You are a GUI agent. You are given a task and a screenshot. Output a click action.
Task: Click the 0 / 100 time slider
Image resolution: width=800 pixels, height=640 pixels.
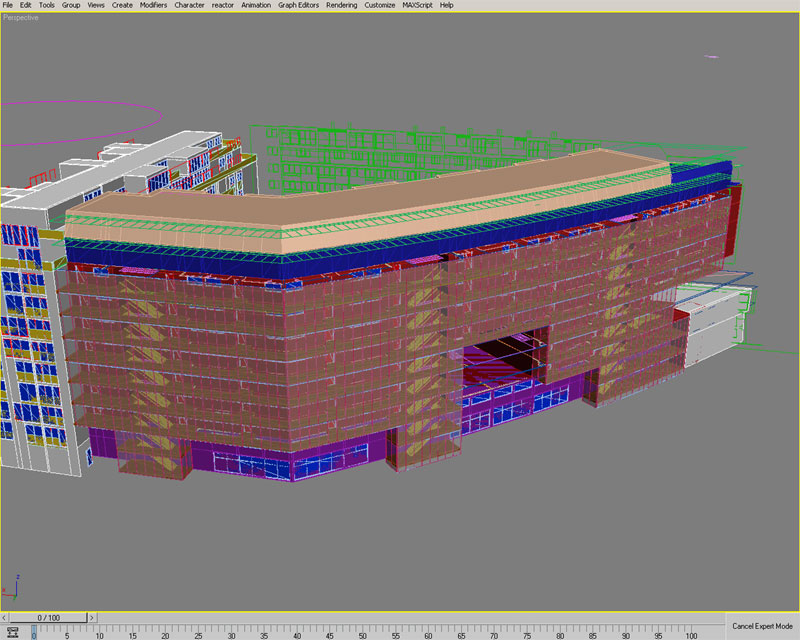pyautogui.click(x=48, y=617)
